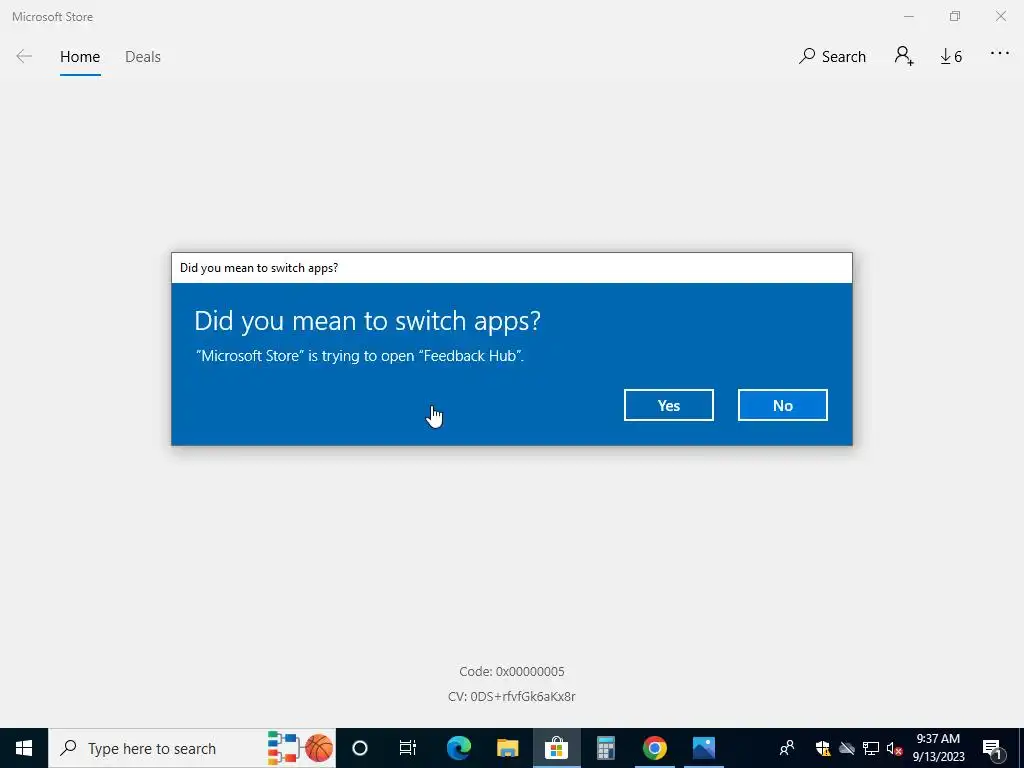
Task: Open People icon in system tray
Action: 787,748
